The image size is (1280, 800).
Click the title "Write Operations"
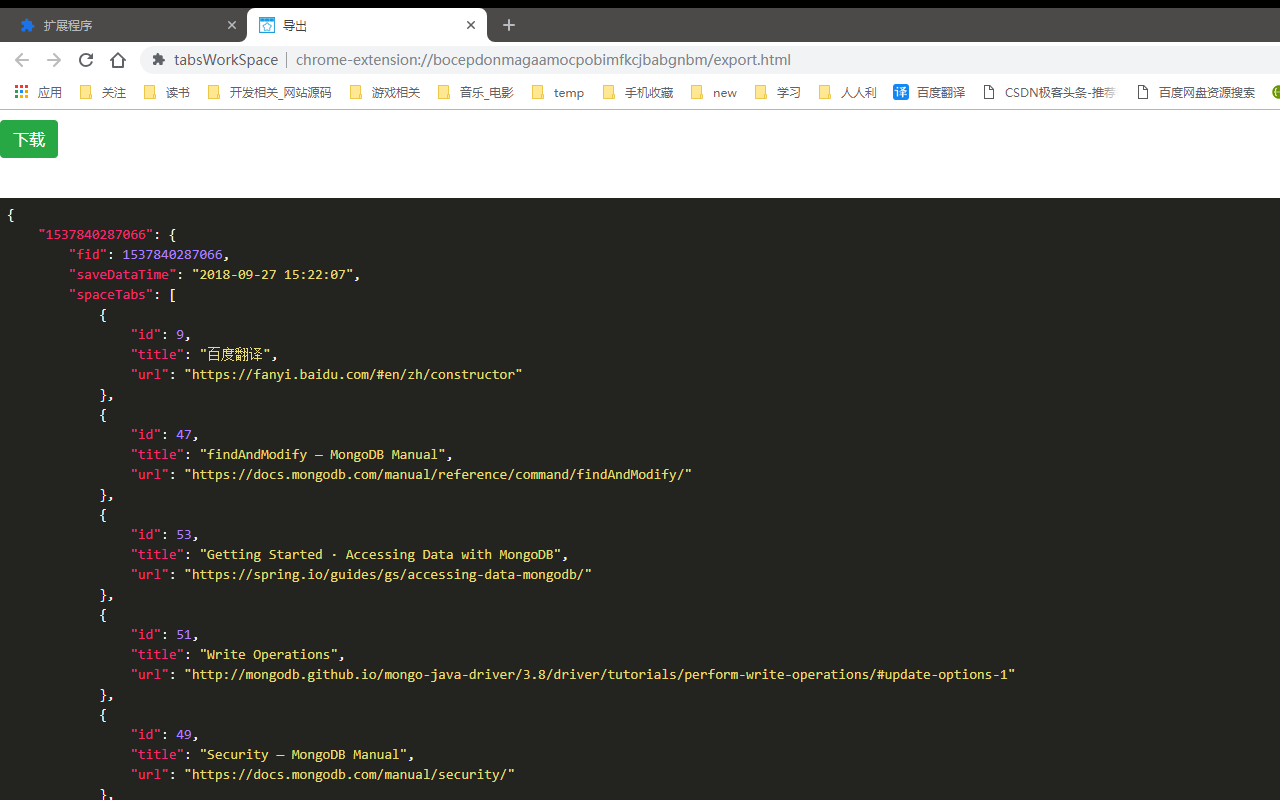click(268, 655)
